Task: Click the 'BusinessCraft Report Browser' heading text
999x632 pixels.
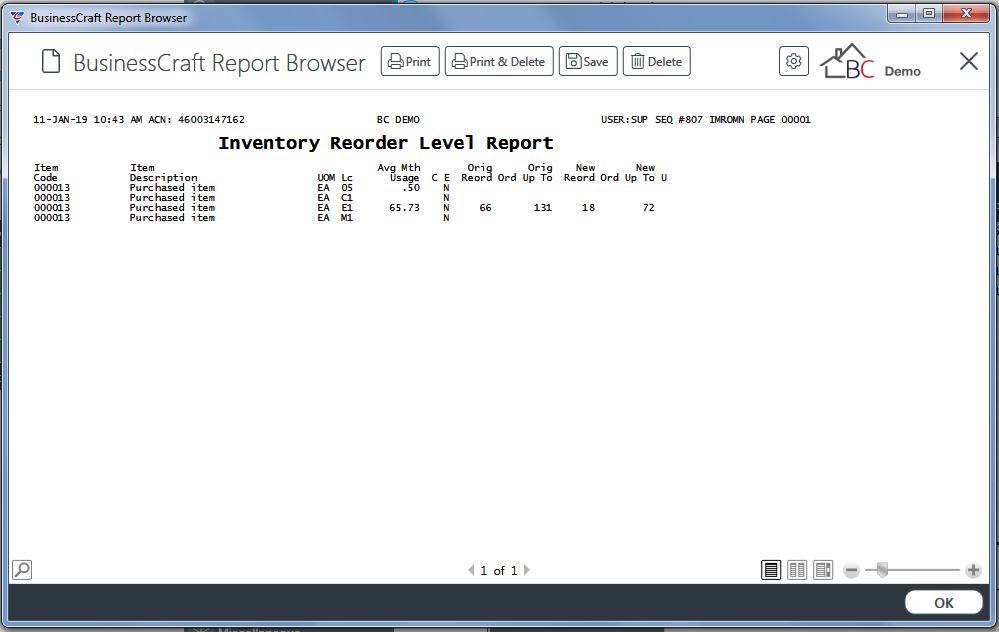Action: coord(219,62)
